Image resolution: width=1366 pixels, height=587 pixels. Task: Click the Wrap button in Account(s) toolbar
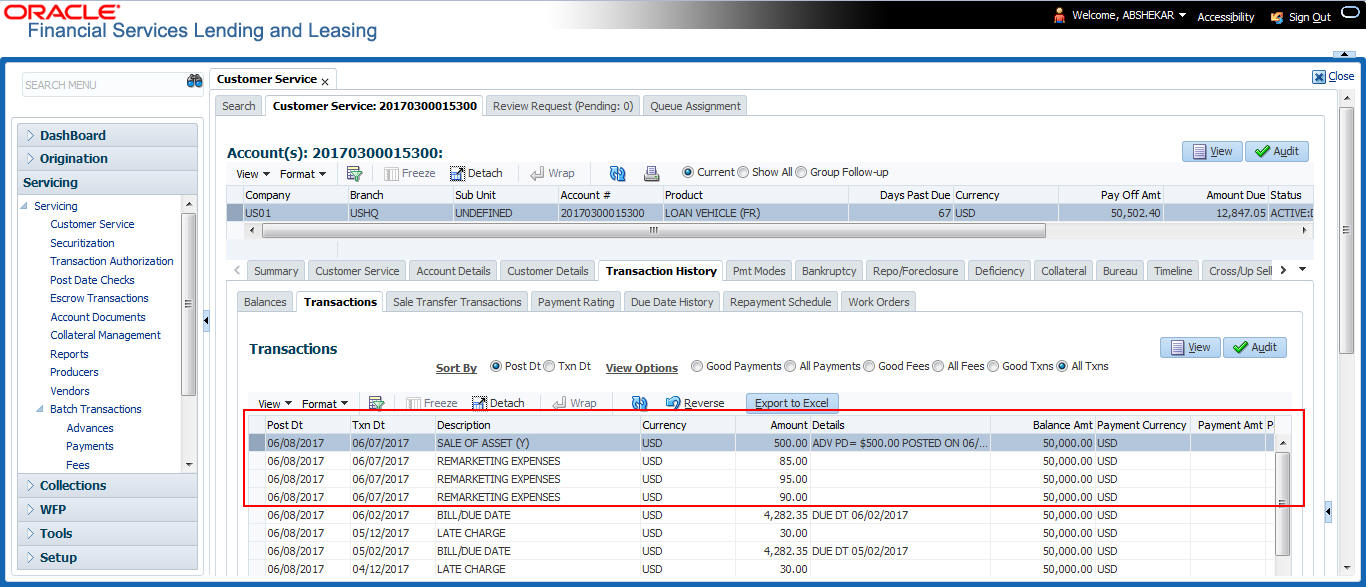pyautogui.click(x=553, y=173)
